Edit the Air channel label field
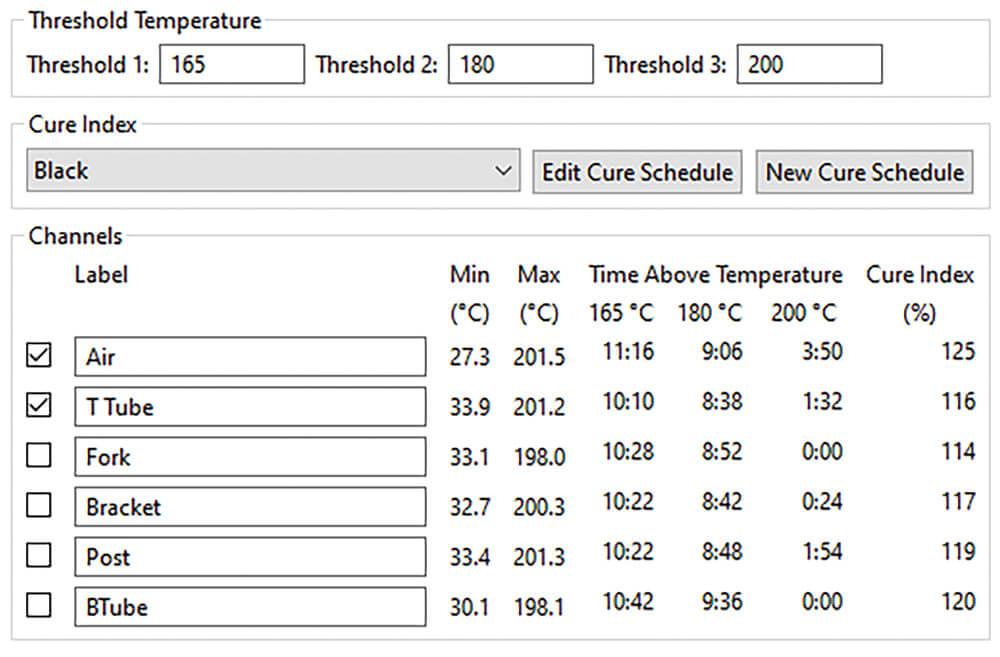1000x657 pixels. (x=250, y=356)
